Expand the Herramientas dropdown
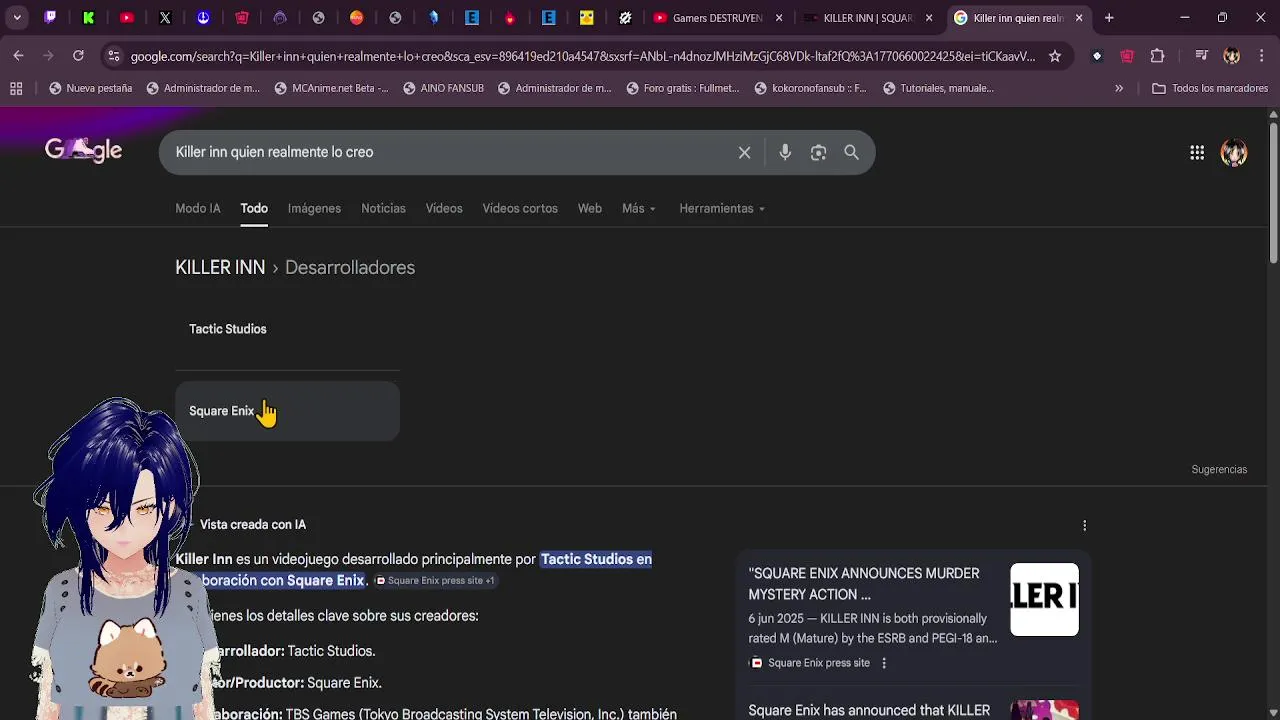Image resolution: width=1280 pixels, height=720 pixels. click(722, 208)
